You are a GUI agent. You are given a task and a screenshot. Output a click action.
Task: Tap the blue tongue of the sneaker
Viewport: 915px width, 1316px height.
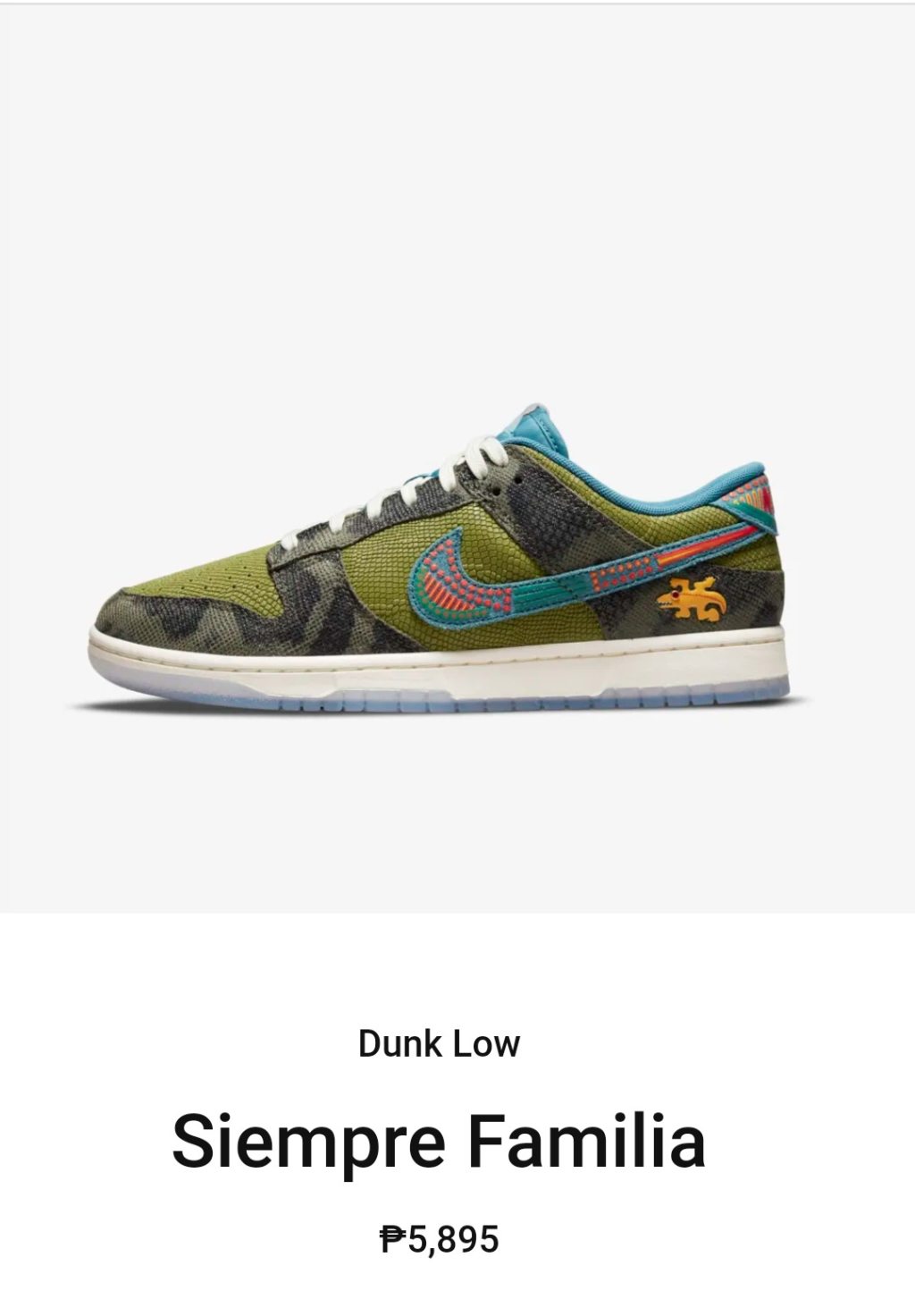pos(543,426)
